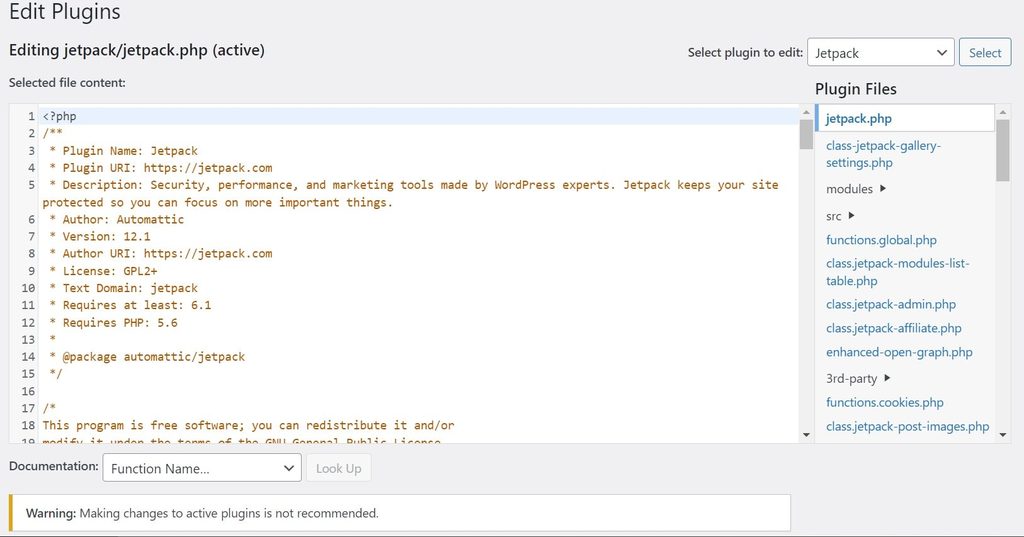Screen dimensions: 1024x537
Task: Click the 'Text Domain: jetpack' code line
Action: point(123,288)
